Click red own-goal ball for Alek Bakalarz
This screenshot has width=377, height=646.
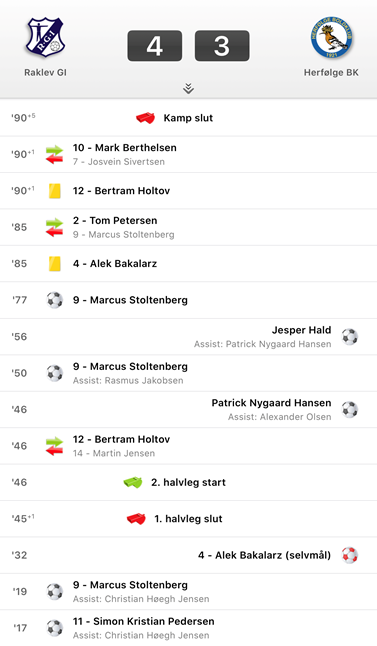point(350,555)
